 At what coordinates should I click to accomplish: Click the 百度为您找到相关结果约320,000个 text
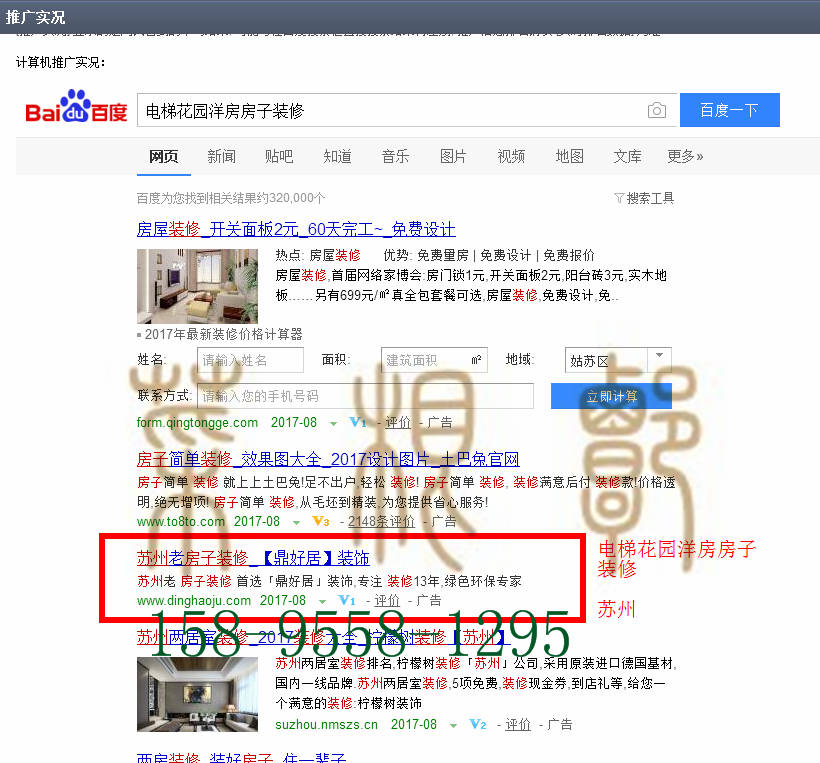click(x=231, y=198)
